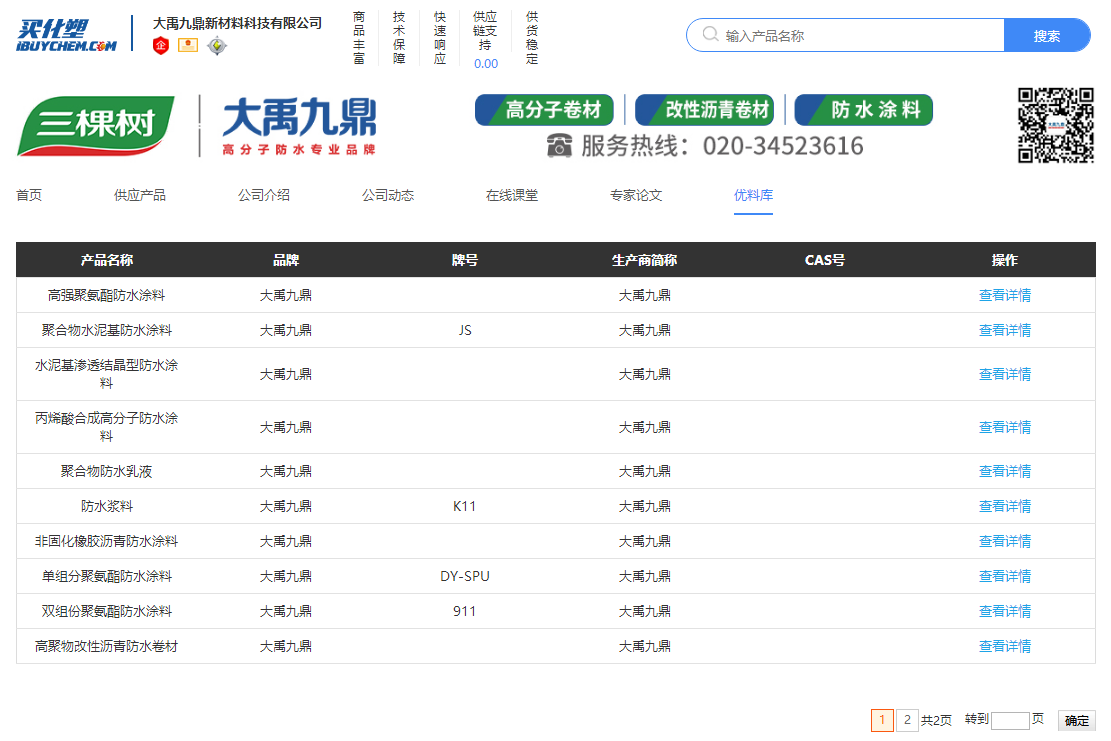Click the hotline number 020-34523616
The image size is (1111, 741).
point(783,146)
